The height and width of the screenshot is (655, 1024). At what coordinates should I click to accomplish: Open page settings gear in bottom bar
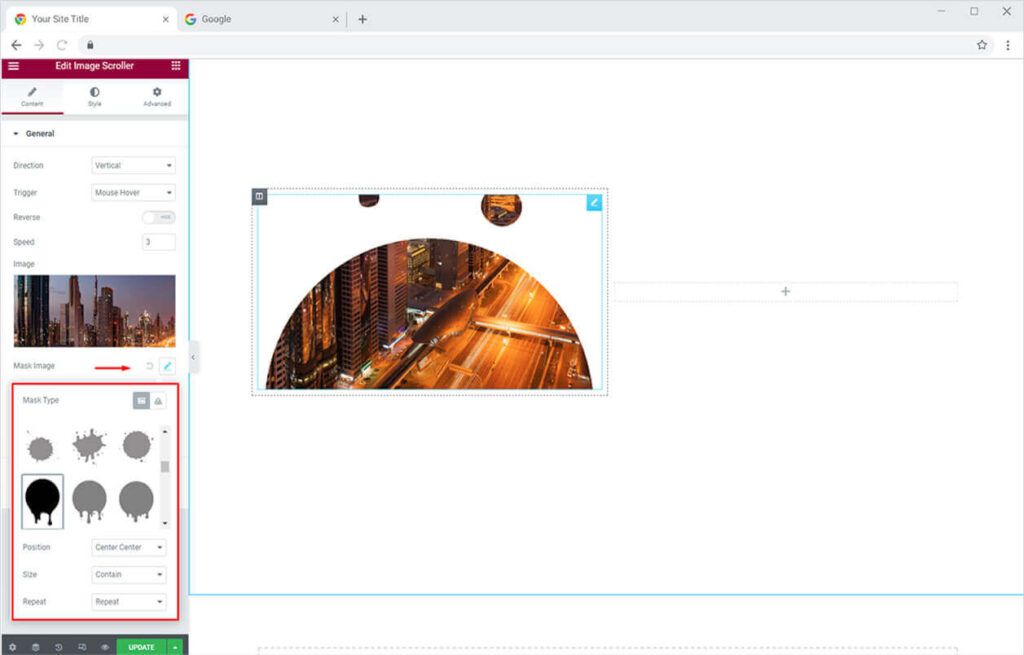point(12,647)
